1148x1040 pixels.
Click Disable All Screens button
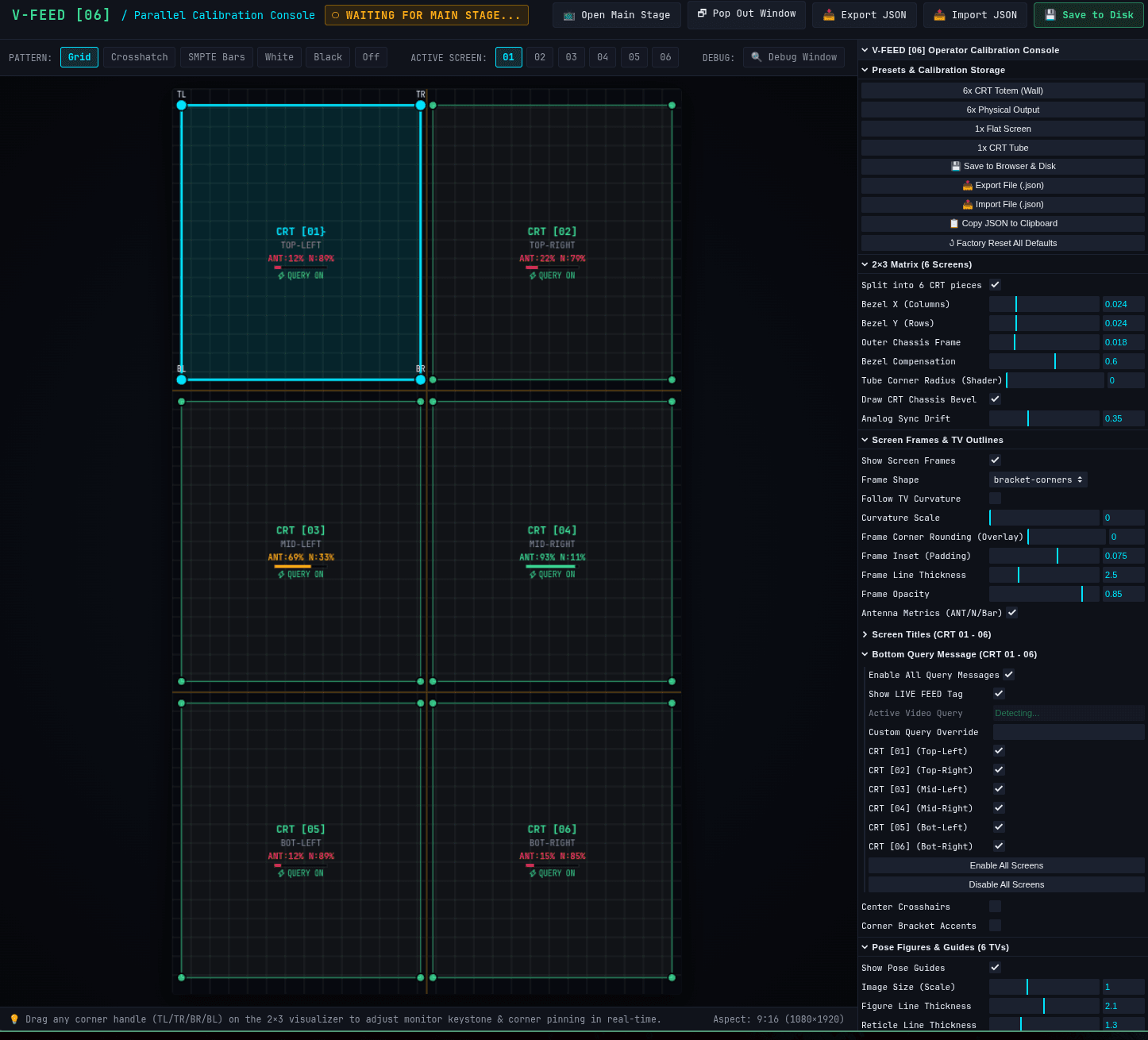point(1007,884)
